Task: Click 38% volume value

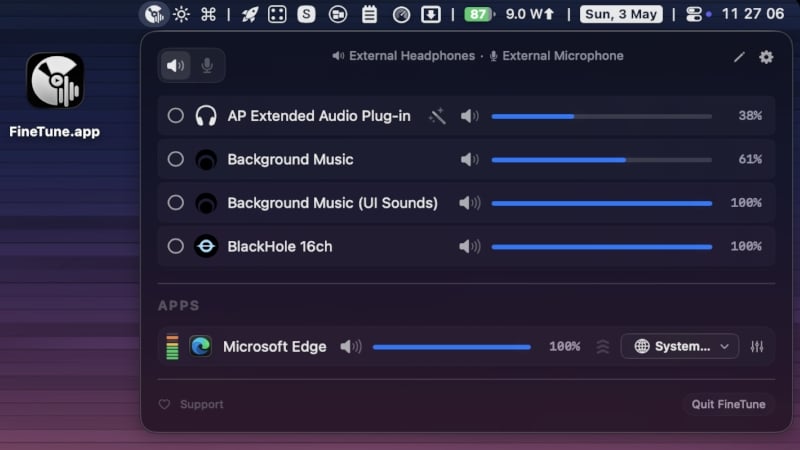Action: [750, 116]
